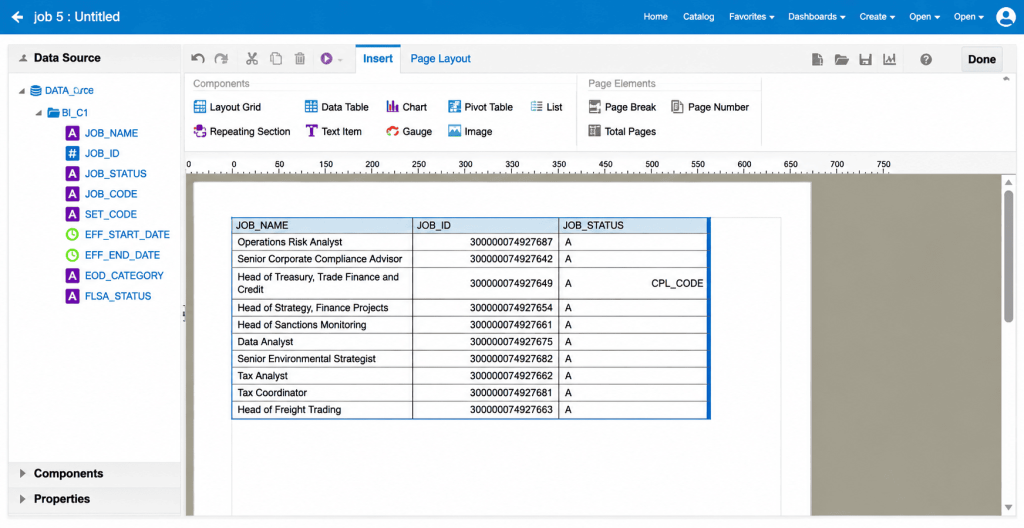Click the Done button
Screen dimensions: 1024x528
[982, 59]
